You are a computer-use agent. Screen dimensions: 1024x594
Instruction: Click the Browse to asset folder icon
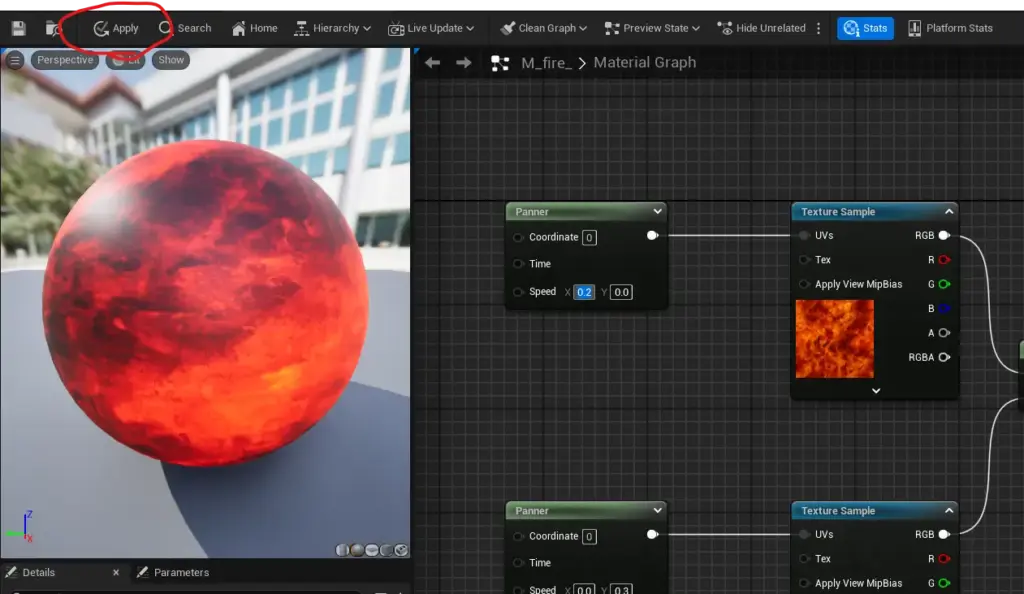(53, 28)
